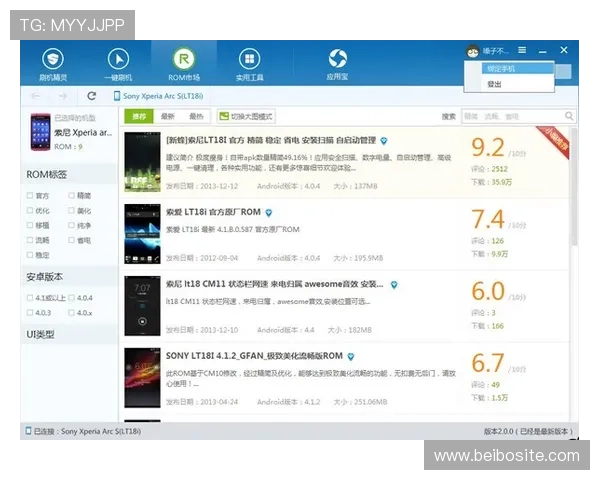Filter by Android 4.0.x checkbox
The height and width of the screenshot is (480, 600).
tap(71, 313)
